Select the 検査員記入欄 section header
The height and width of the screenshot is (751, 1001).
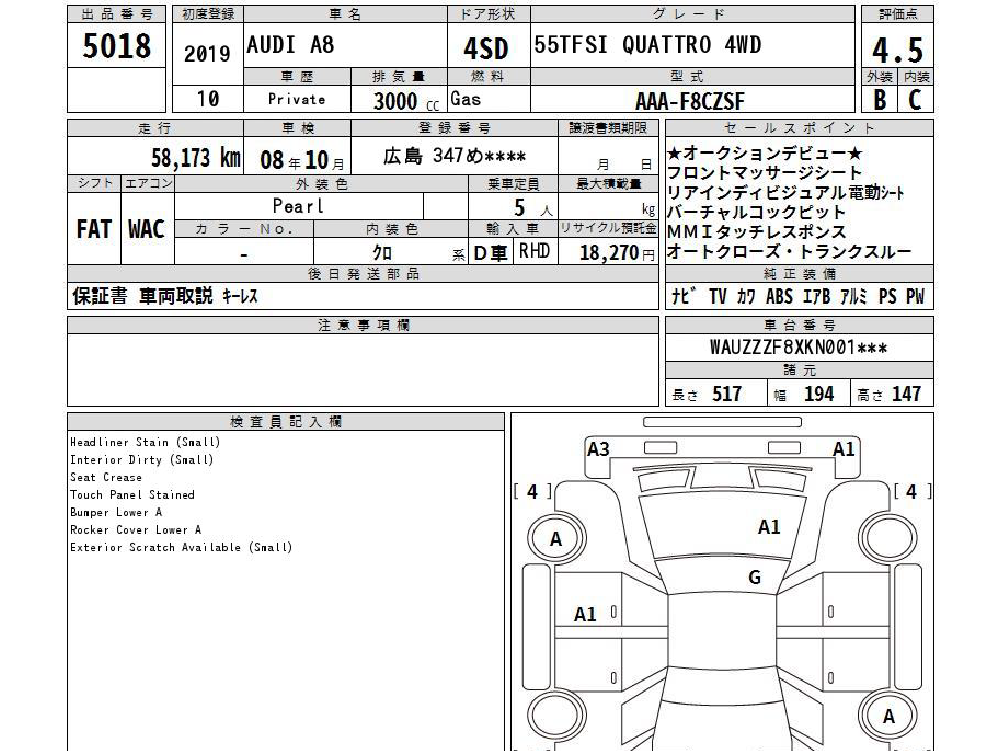(x=285, y=421)
